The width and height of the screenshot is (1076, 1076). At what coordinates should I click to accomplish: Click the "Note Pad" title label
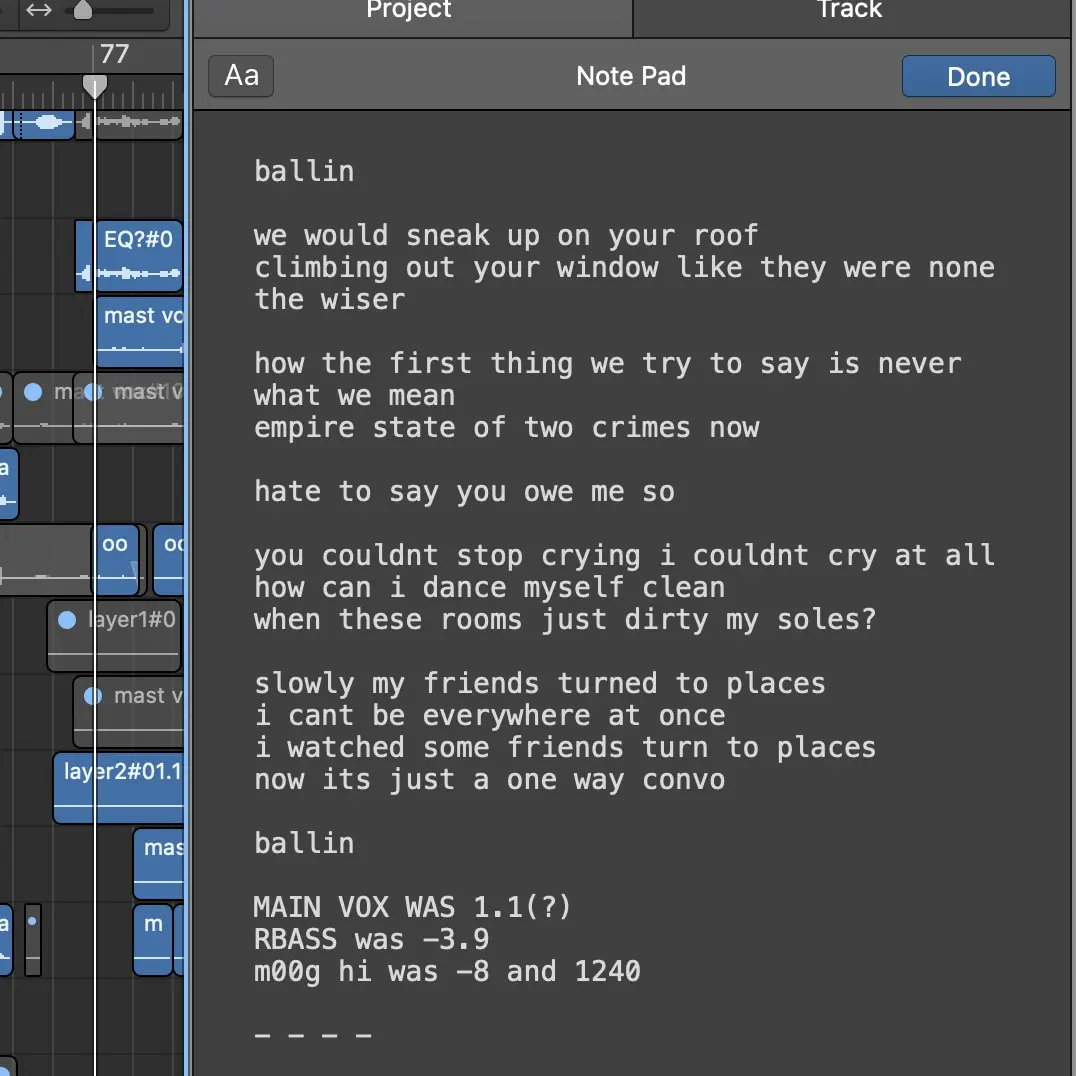(x=631, y=76)
